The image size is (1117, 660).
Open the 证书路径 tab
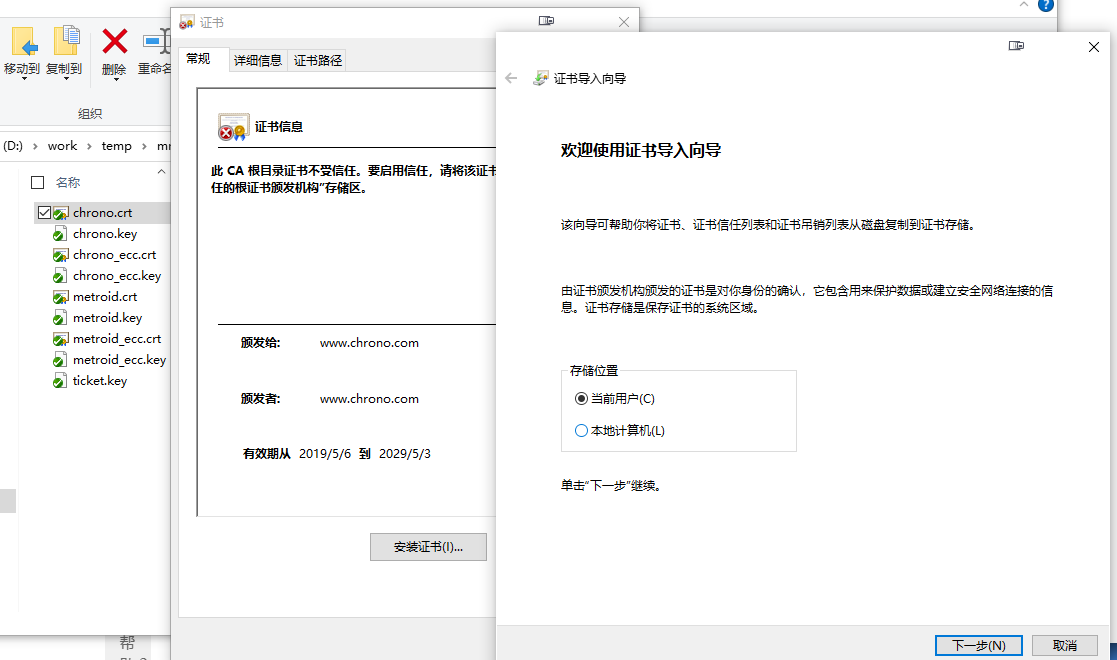coord(318,61)
